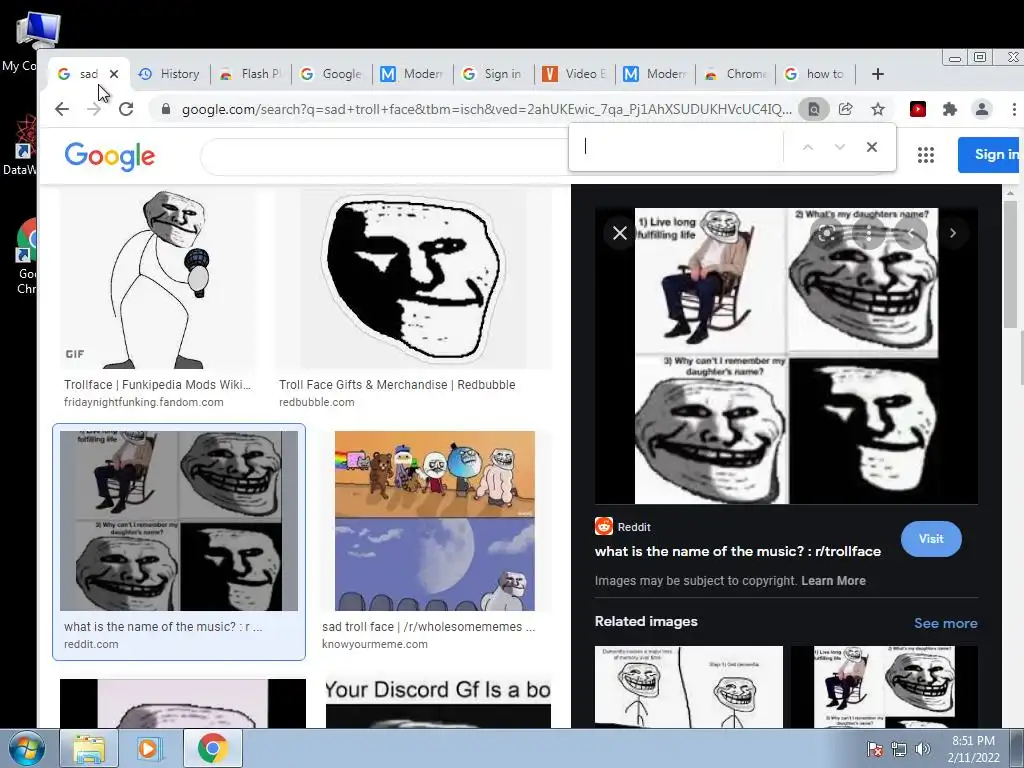Switch to the Chrome tab
This screenshot has height=768, width=1024.
coord(737,74)
